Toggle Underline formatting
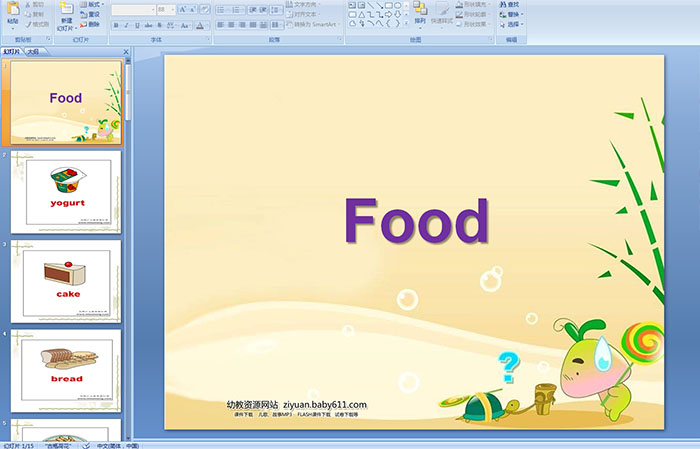Image resolution: width=700 pixels, height=449 pixels. click(x=137, y=25)
